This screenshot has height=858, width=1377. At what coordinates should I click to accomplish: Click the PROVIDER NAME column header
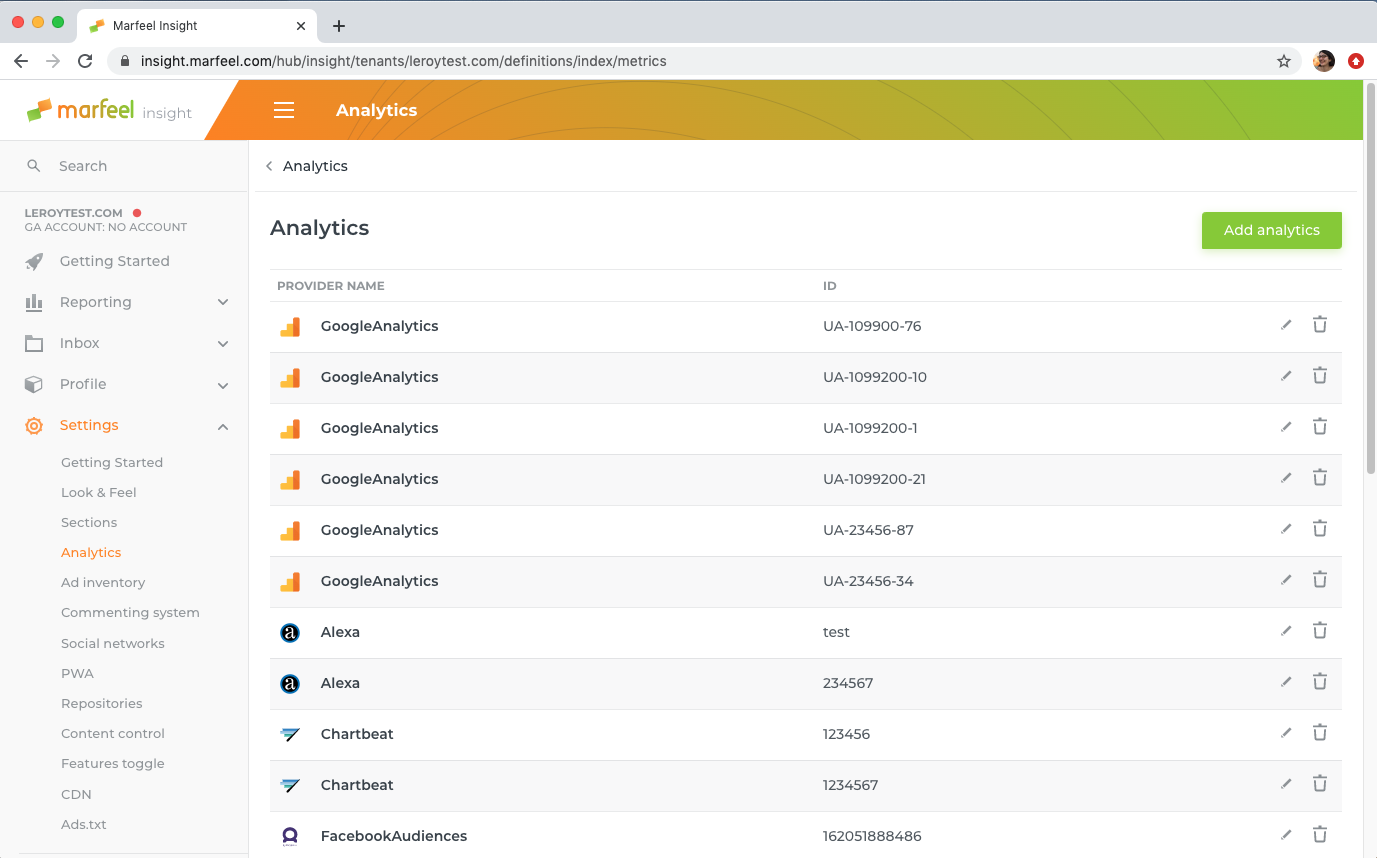[x=331, y=286]
